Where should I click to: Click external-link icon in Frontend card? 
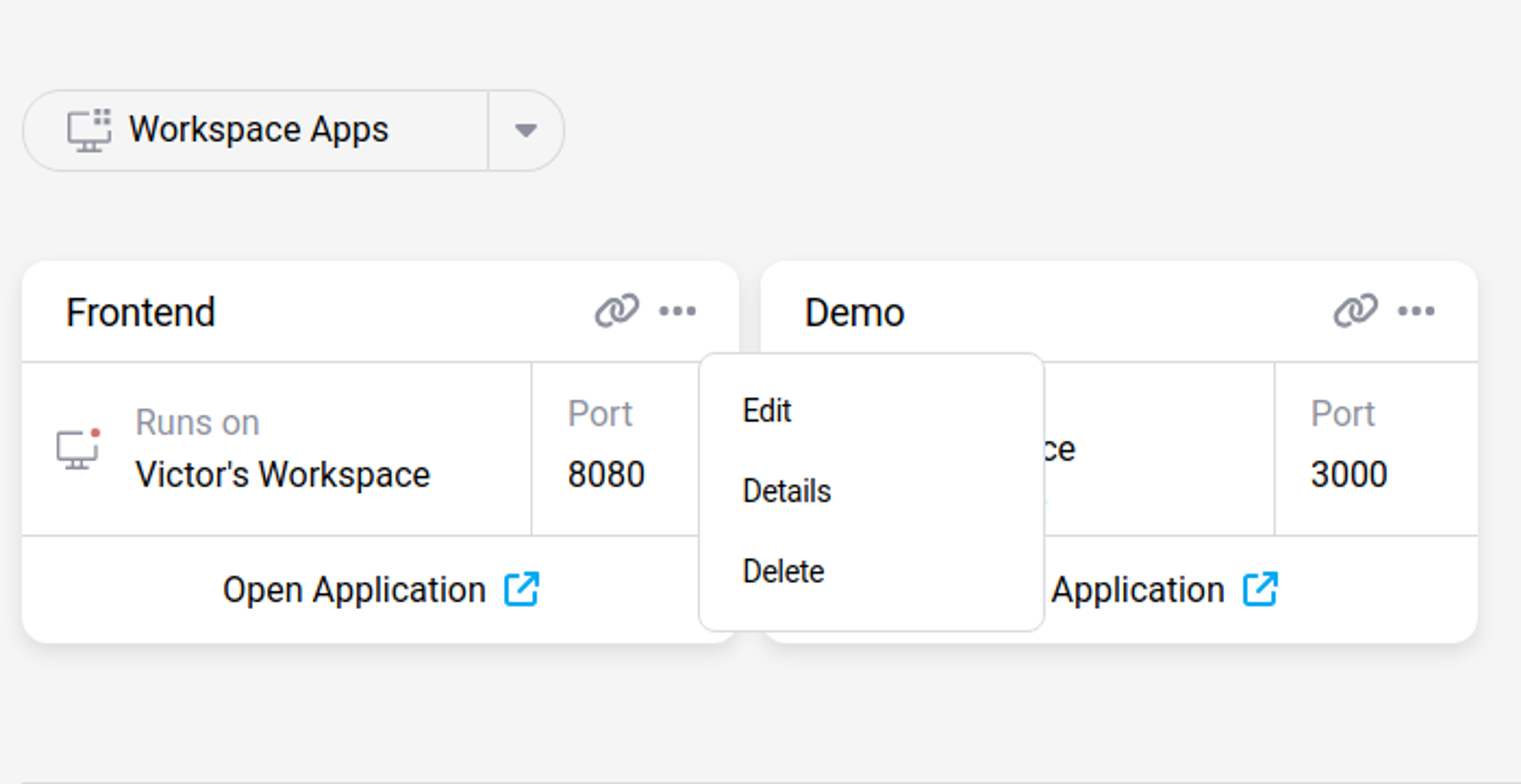522,589
